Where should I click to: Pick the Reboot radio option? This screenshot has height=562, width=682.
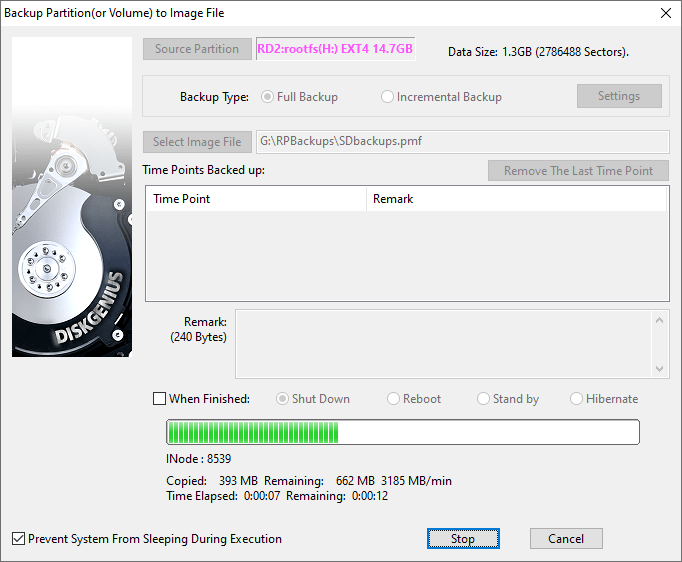[x=393, y=399]
